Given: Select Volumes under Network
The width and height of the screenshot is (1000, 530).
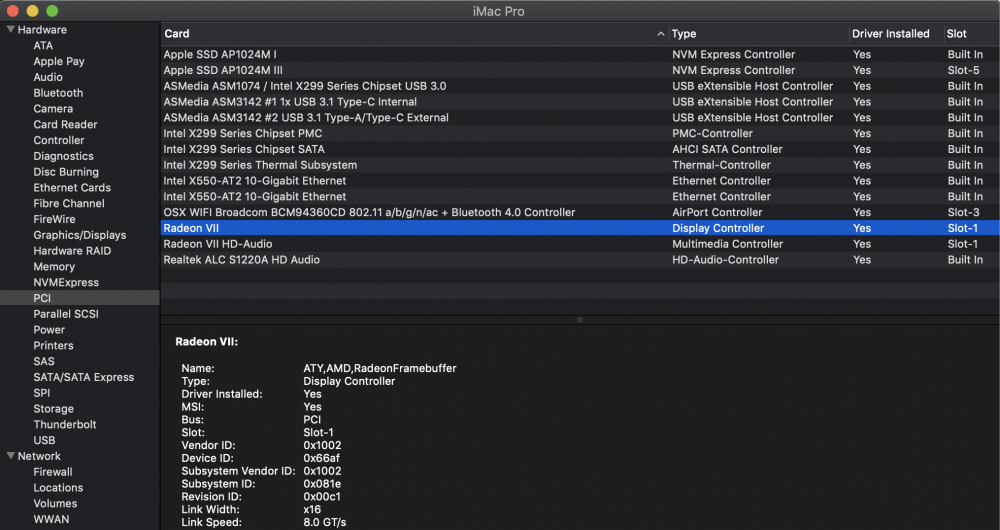Looking at the screenshot, I should tap(55, 503).
